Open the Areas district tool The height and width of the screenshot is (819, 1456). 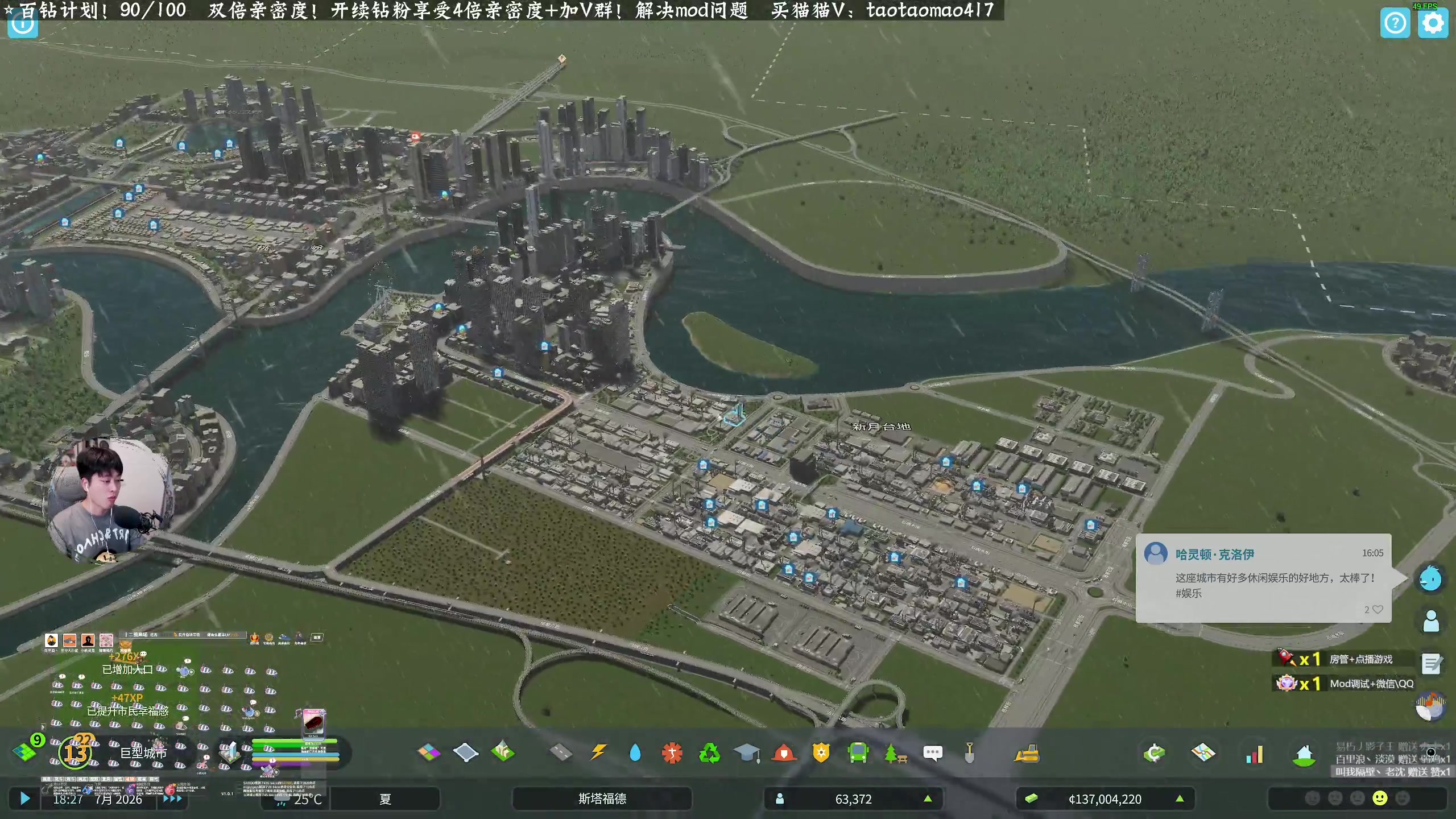coord(466,753)
